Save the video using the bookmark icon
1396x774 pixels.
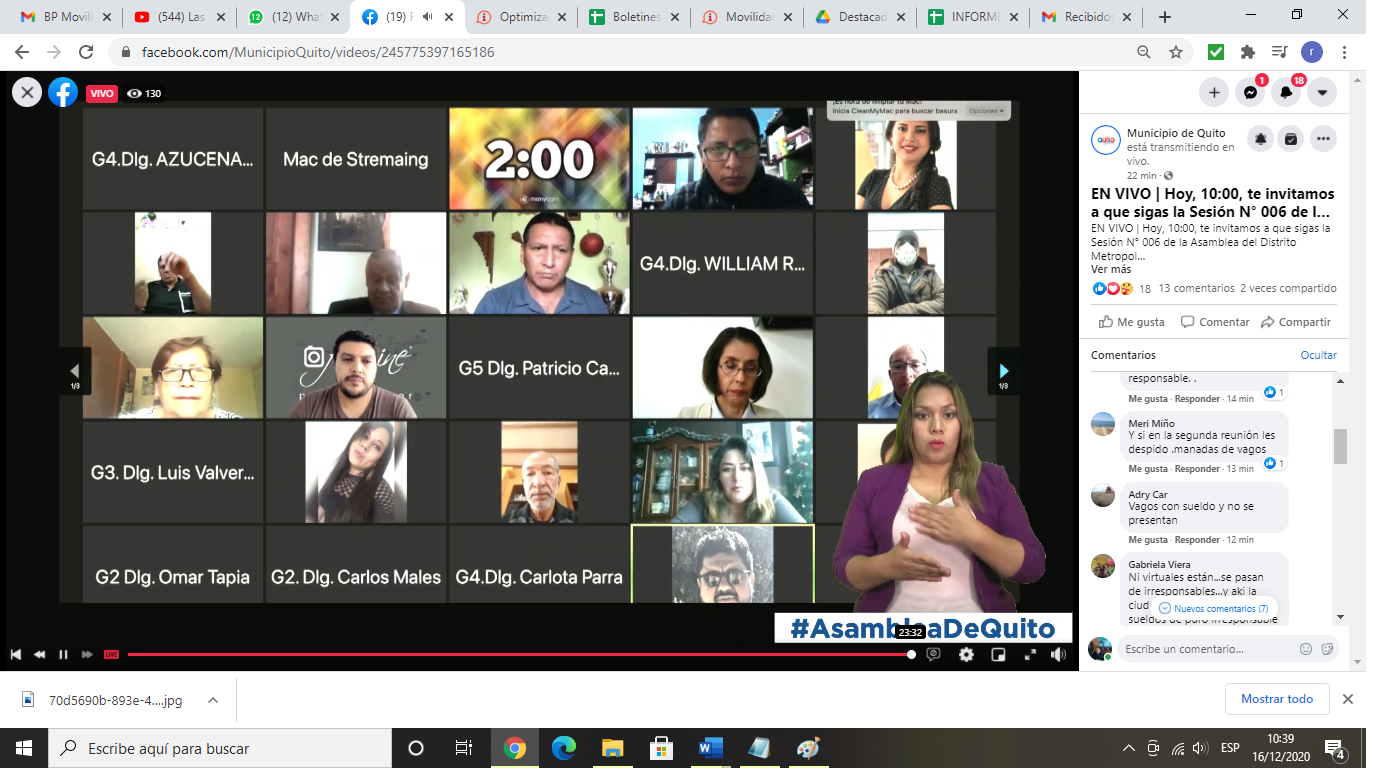coord(1291,140)
